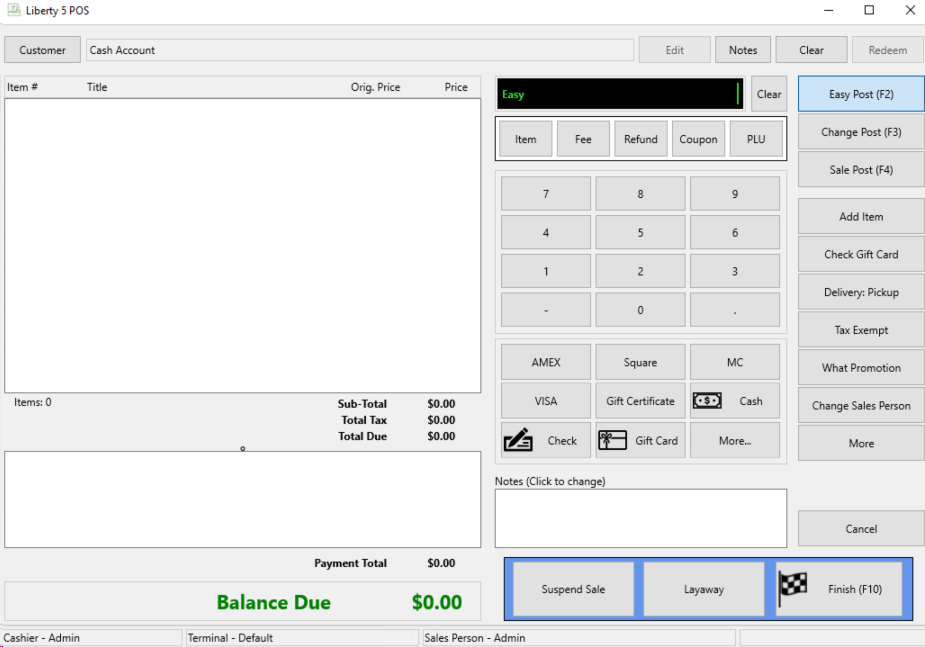Tap keypad digit 5

click(x=640, y=232)
